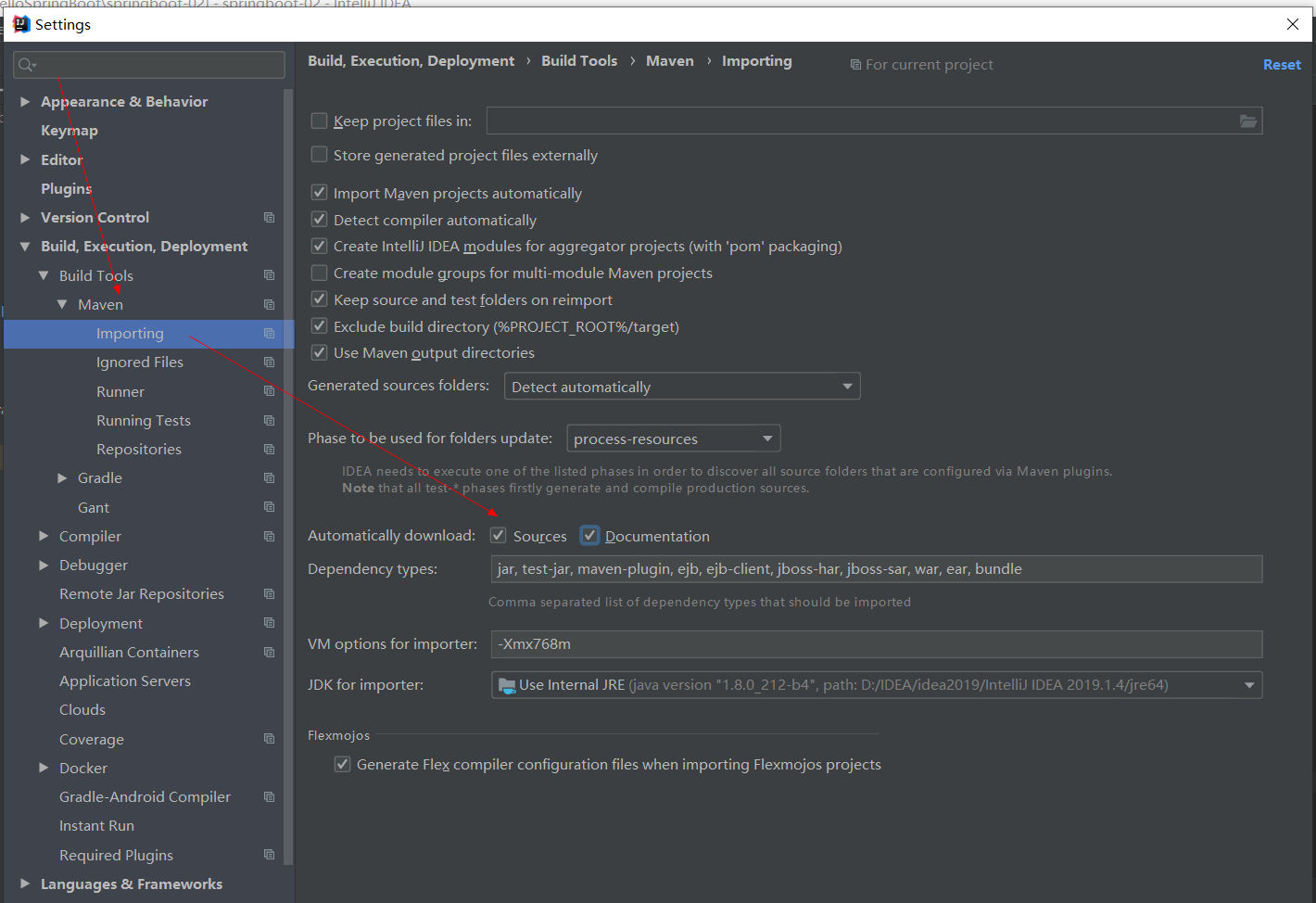This screenshot has width=1316, height=903.
Task: Click project-level icon beside Repositories
Action: (269, 449)
